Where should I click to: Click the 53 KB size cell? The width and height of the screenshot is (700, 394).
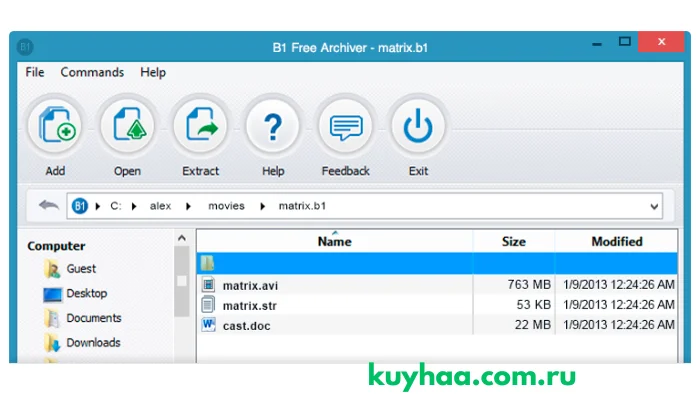533,305
